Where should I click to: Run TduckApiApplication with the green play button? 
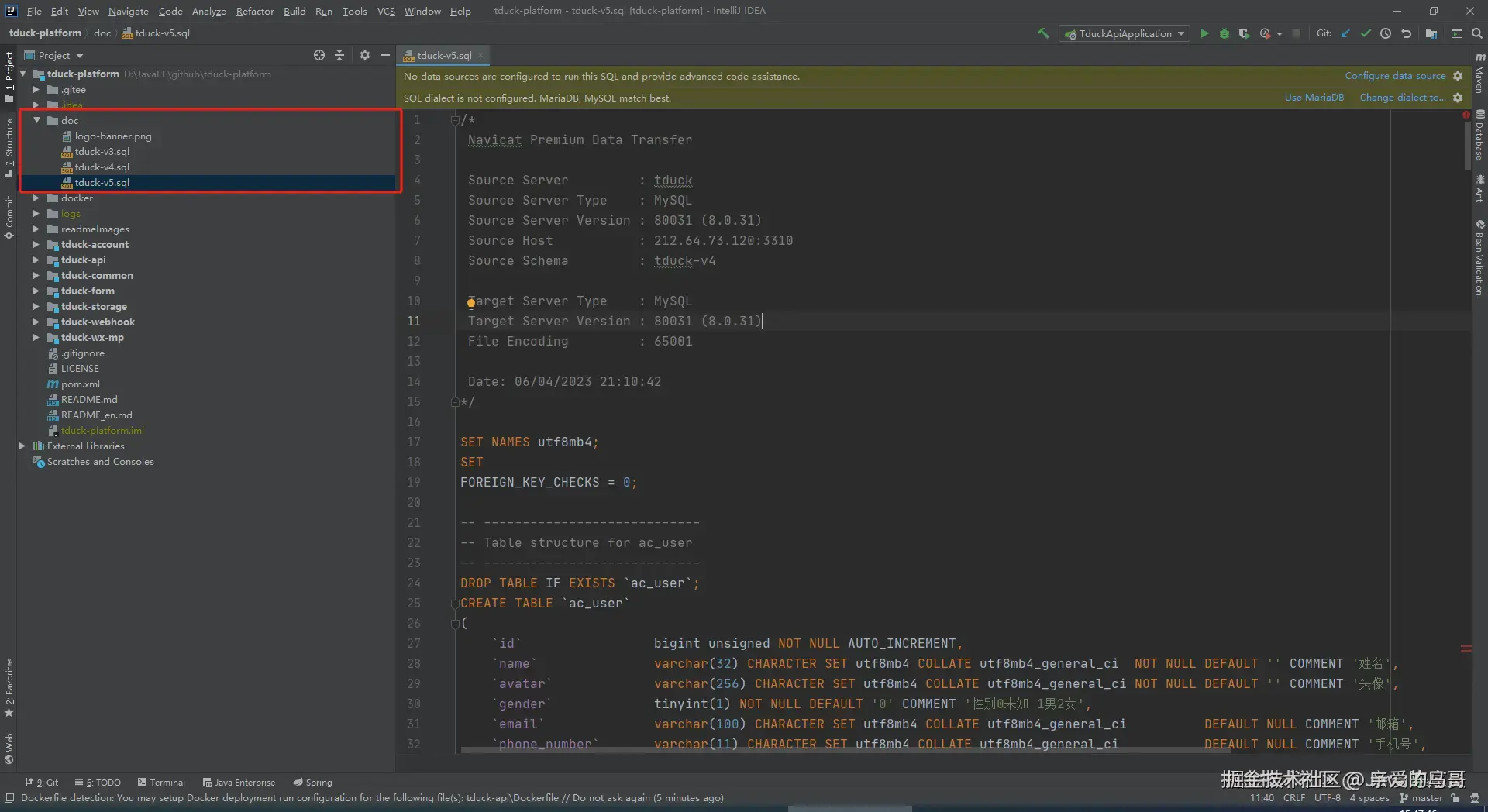1204,33
